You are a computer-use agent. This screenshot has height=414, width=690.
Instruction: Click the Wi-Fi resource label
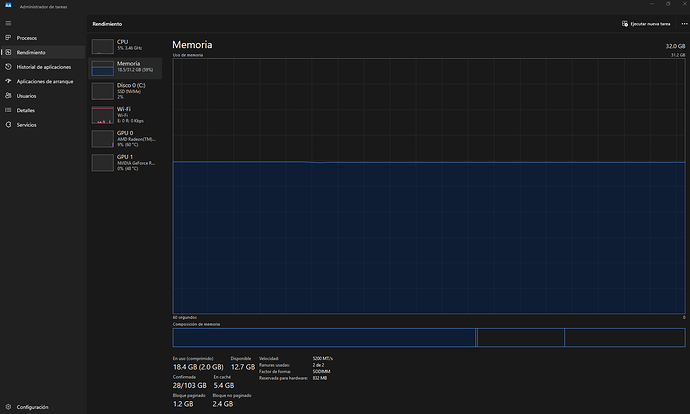click(x=124, y=109)
